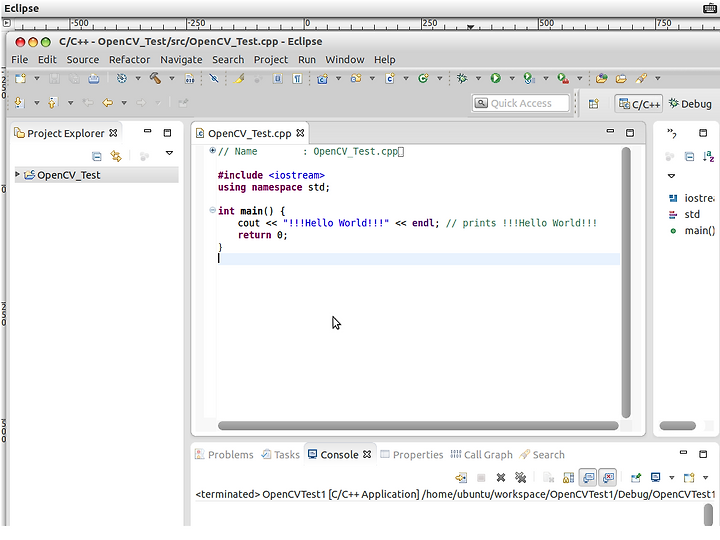Click the green Run button icon
Viewport: 720px width, 540px height.
pos(495,79)
